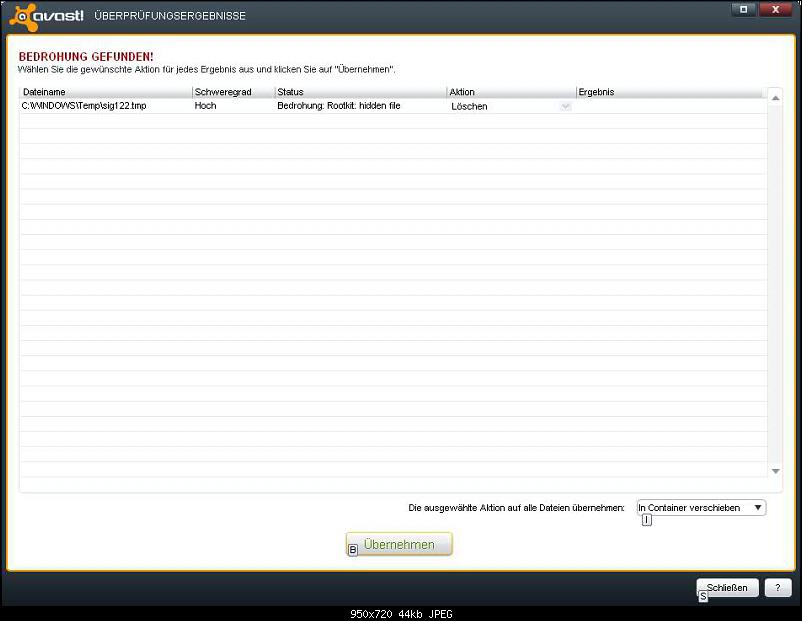Click the ÜBERPRÜFUNGSERGEBNISSE window title
802x621 pixels.
tap(169, 16)
